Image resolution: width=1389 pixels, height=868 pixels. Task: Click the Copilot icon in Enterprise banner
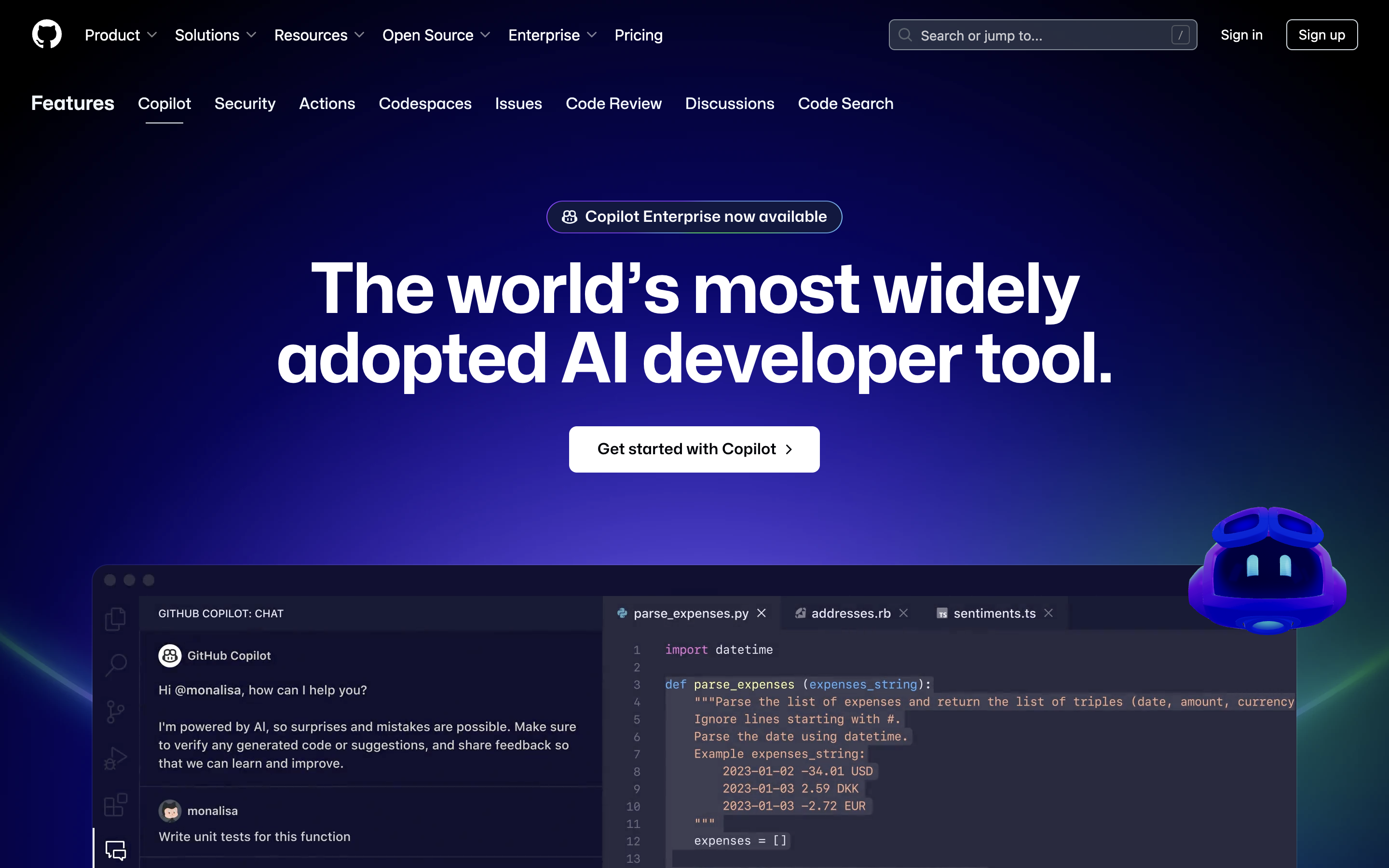tap(570, 217)
